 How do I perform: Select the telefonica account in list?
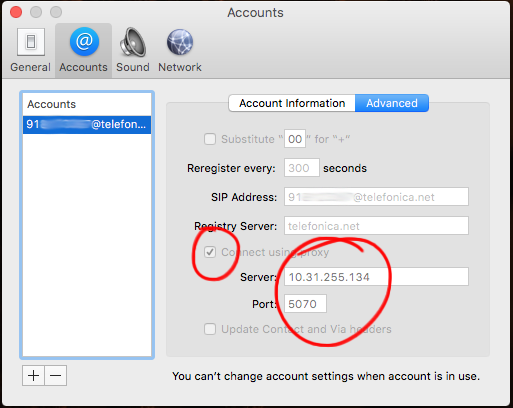click(87, 125)
